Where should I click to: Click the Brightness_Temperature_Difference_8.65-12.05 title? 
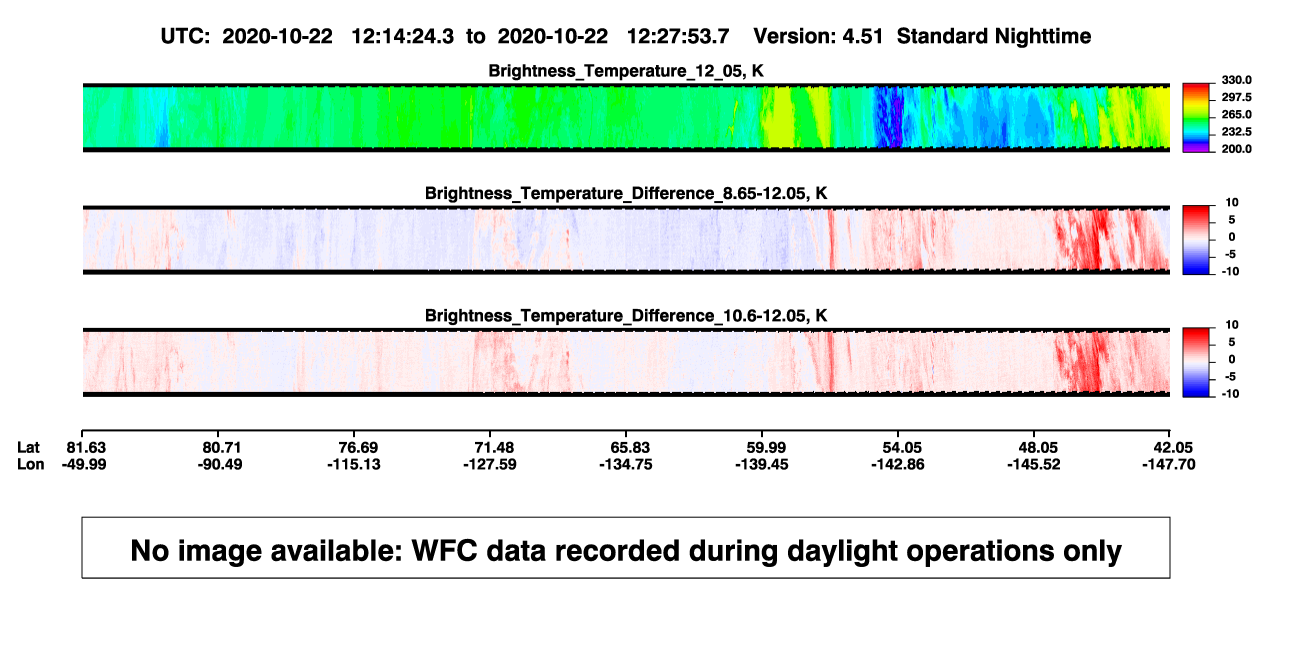coord(626,193)
